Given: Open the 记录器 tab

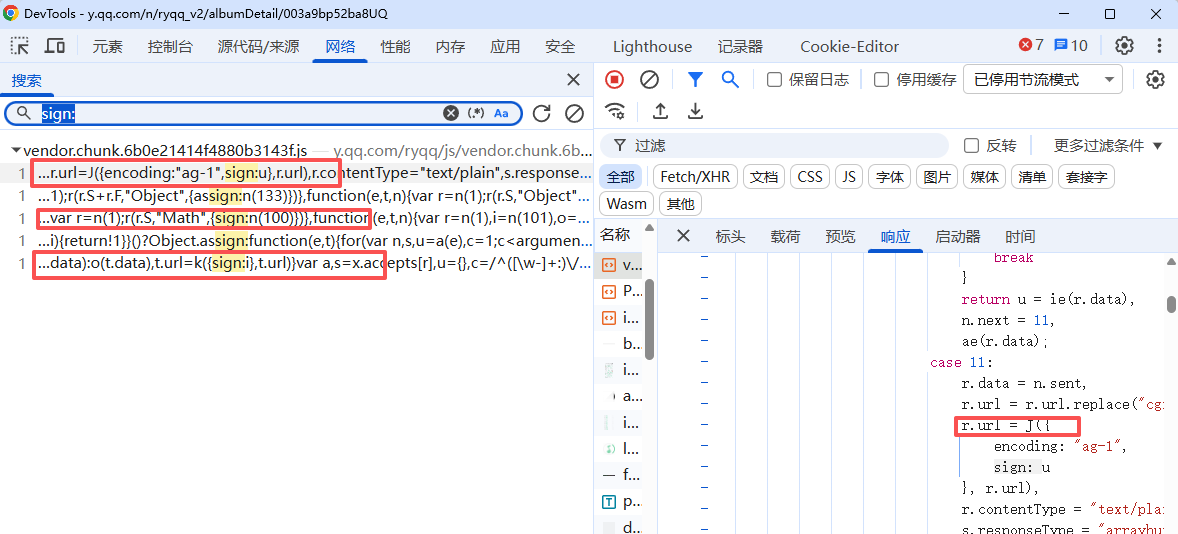Looking at the screenshot, I should pos(740,47).
